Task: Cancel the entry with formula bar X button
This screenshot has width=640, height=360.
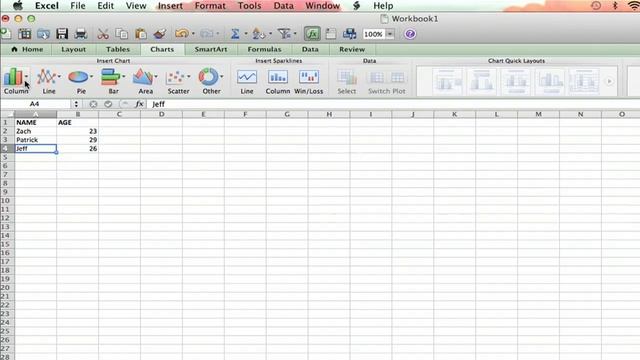Action: coord(93,104)
